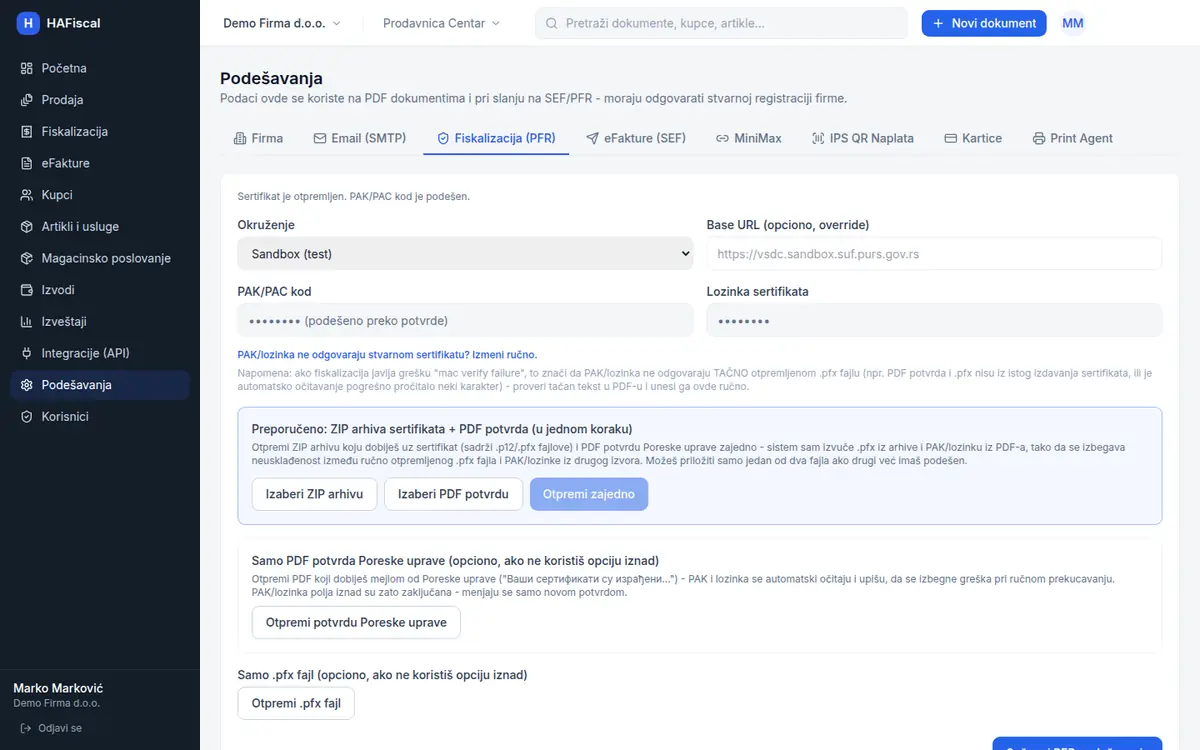
Task: Expand the Prodavnica Centar location dropdown
Action: (x=441, y=23)
